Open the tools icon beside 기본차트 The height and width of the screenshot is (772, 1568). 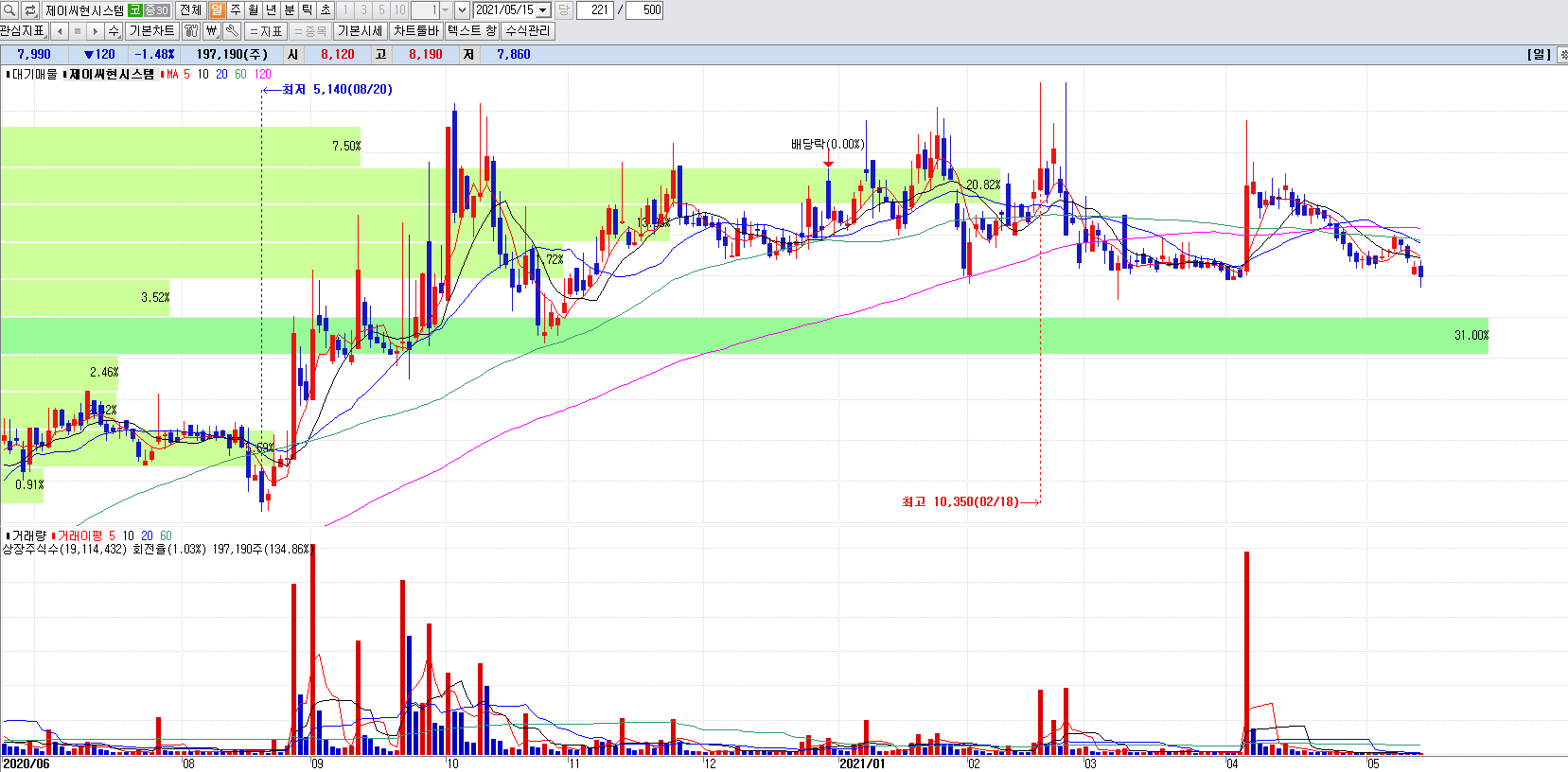point(191,30)
